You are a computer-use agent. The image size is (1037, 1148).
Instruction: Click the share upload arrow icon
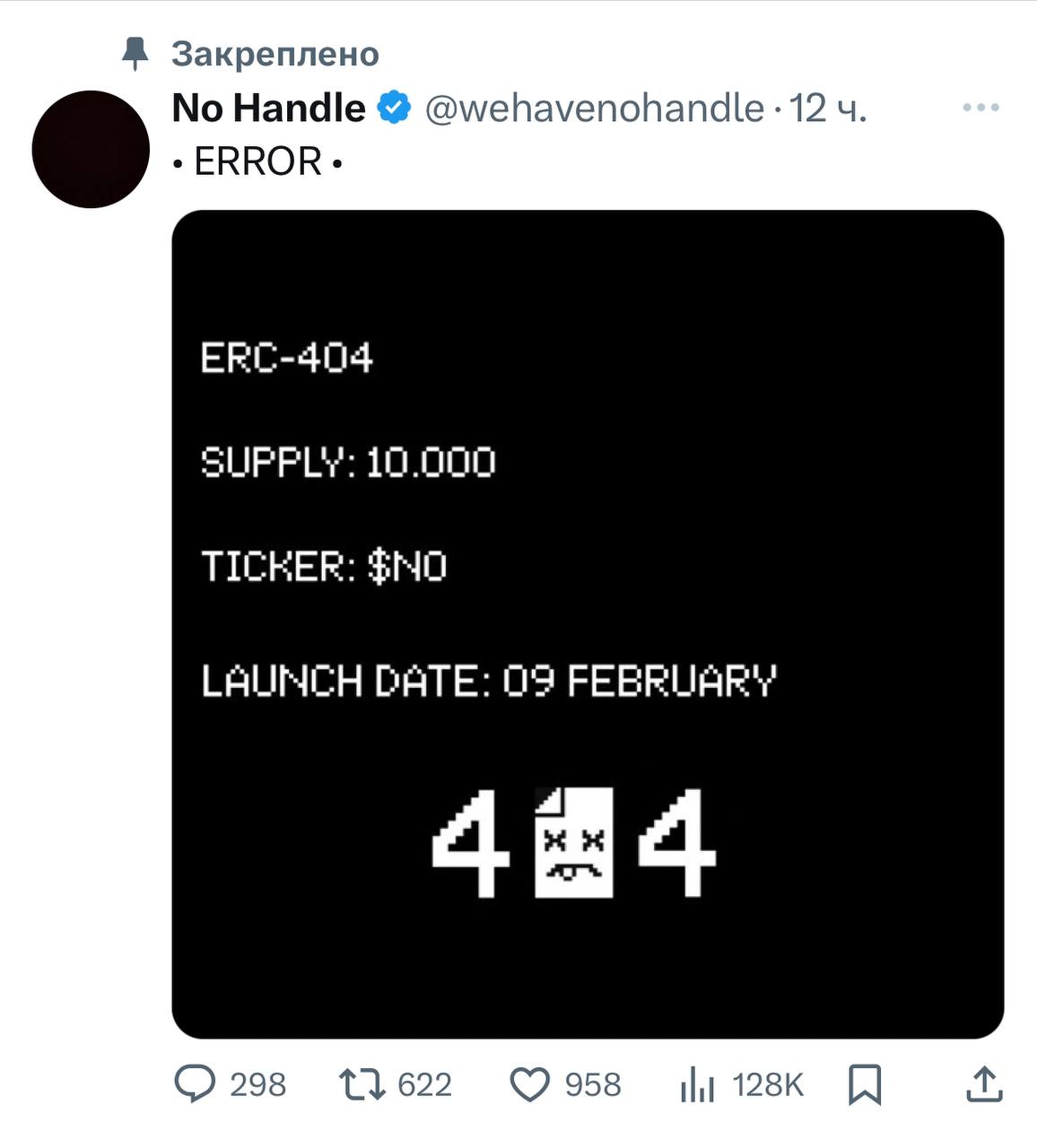pyautogui.click(x=984, y=1083)
